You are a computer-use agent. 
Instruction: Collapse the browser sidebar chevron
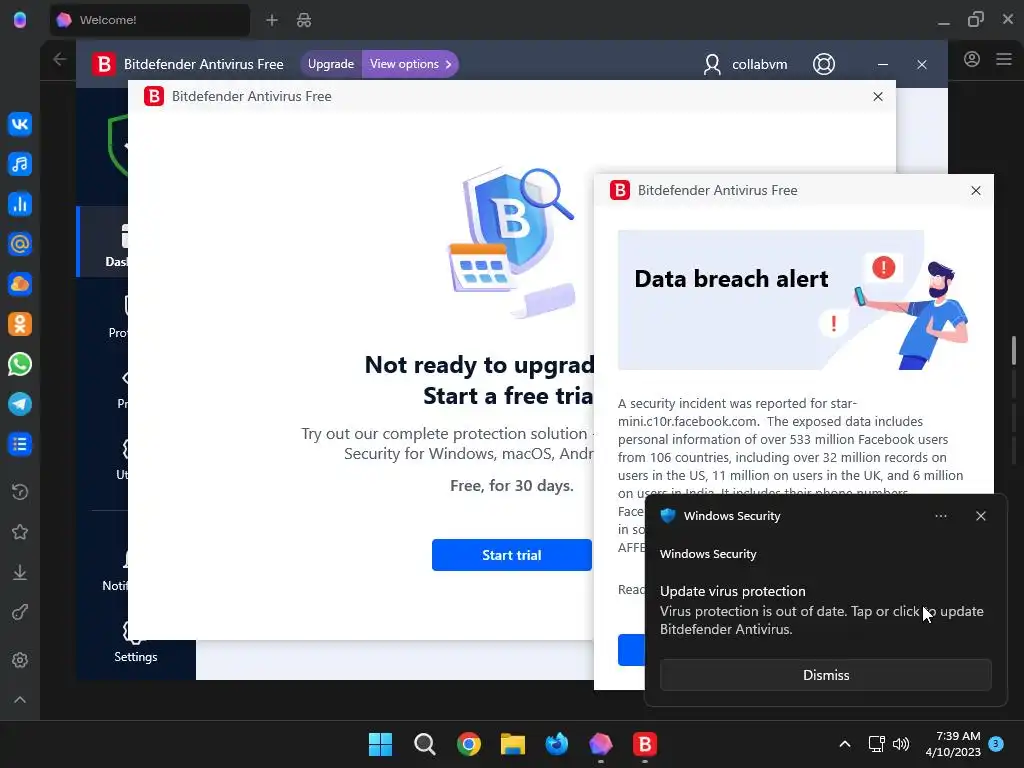(x=20, y=699)
